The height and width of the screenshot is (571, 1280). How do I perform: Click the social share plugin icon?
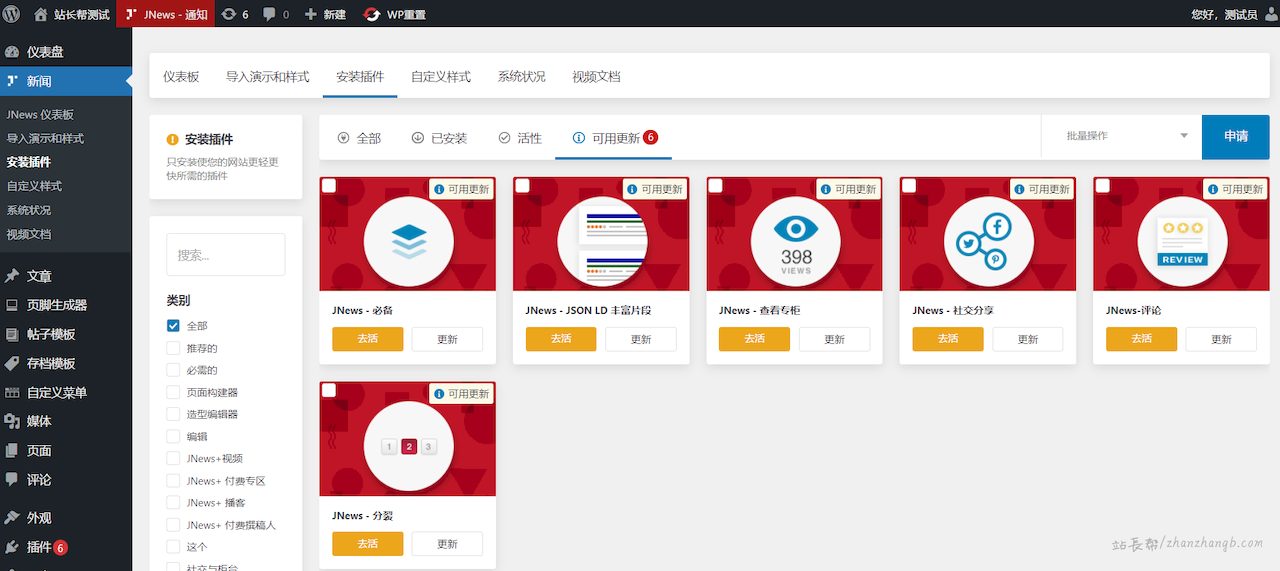988,242
